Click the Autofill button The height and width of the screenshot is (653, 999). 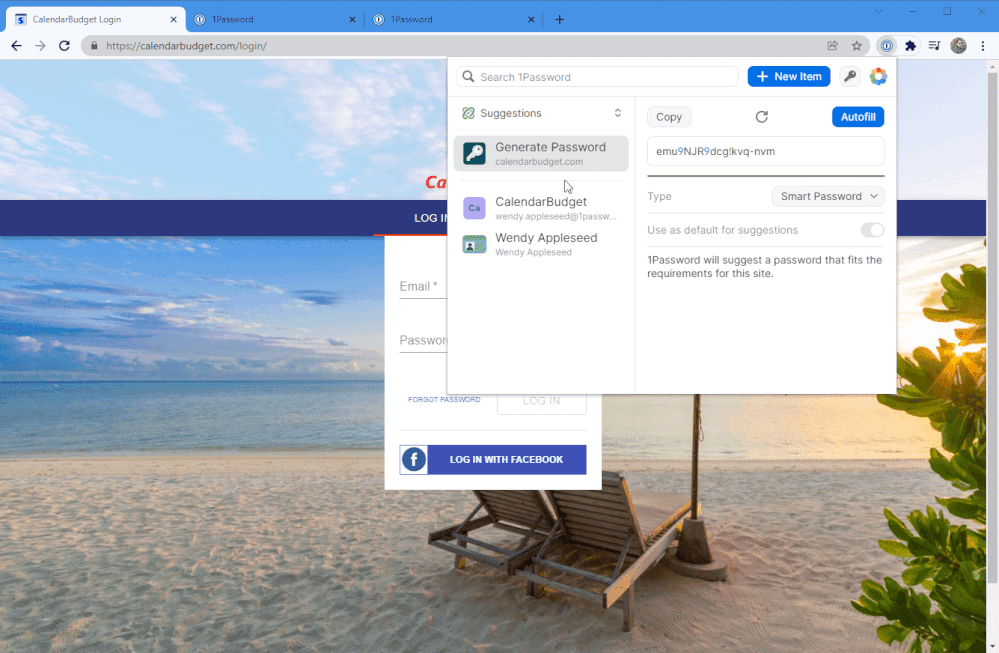pyautogui.click(x=857, y=117)
